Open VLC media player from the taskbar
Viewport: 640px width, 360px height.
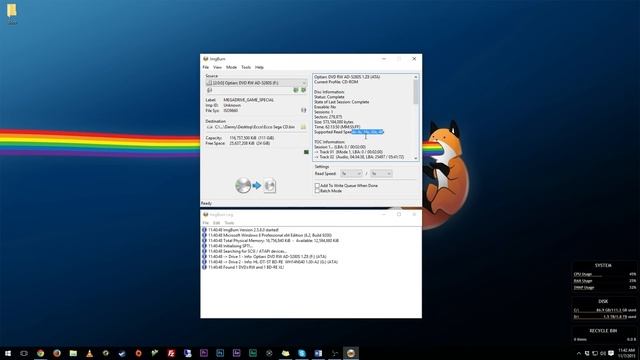pyautogui.click(x=89, y=353)
